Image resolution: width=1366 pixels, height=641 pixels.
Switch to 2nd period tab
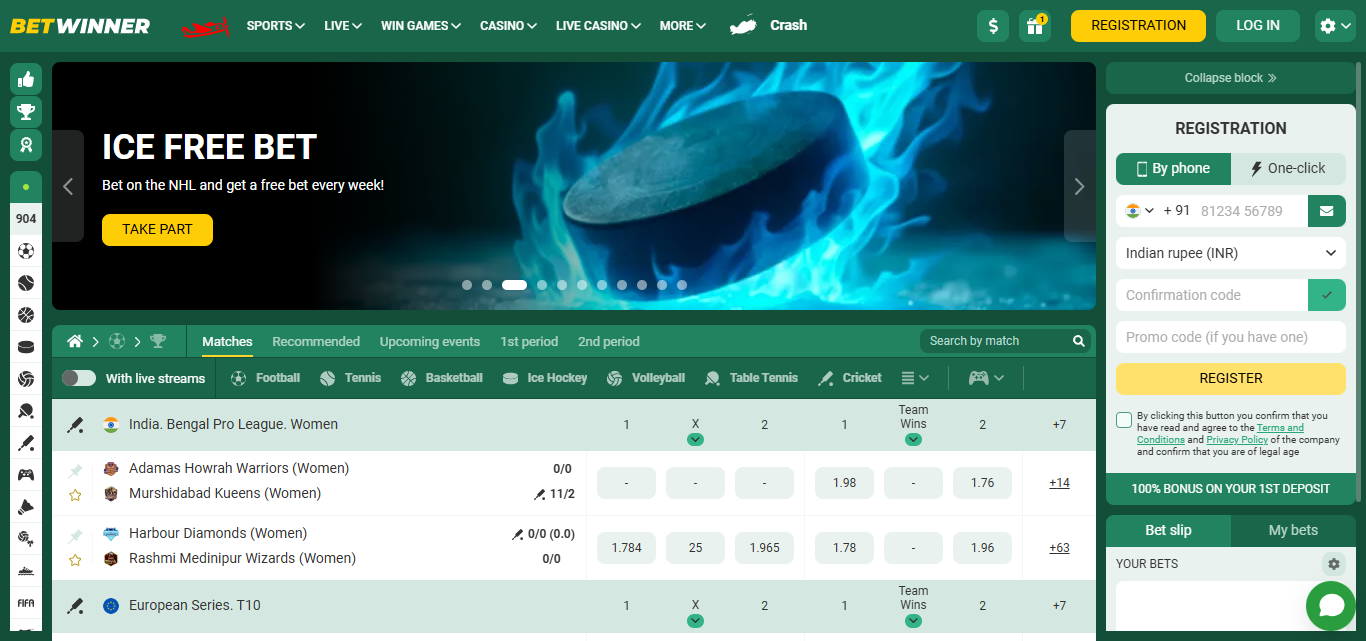point(609,341)
